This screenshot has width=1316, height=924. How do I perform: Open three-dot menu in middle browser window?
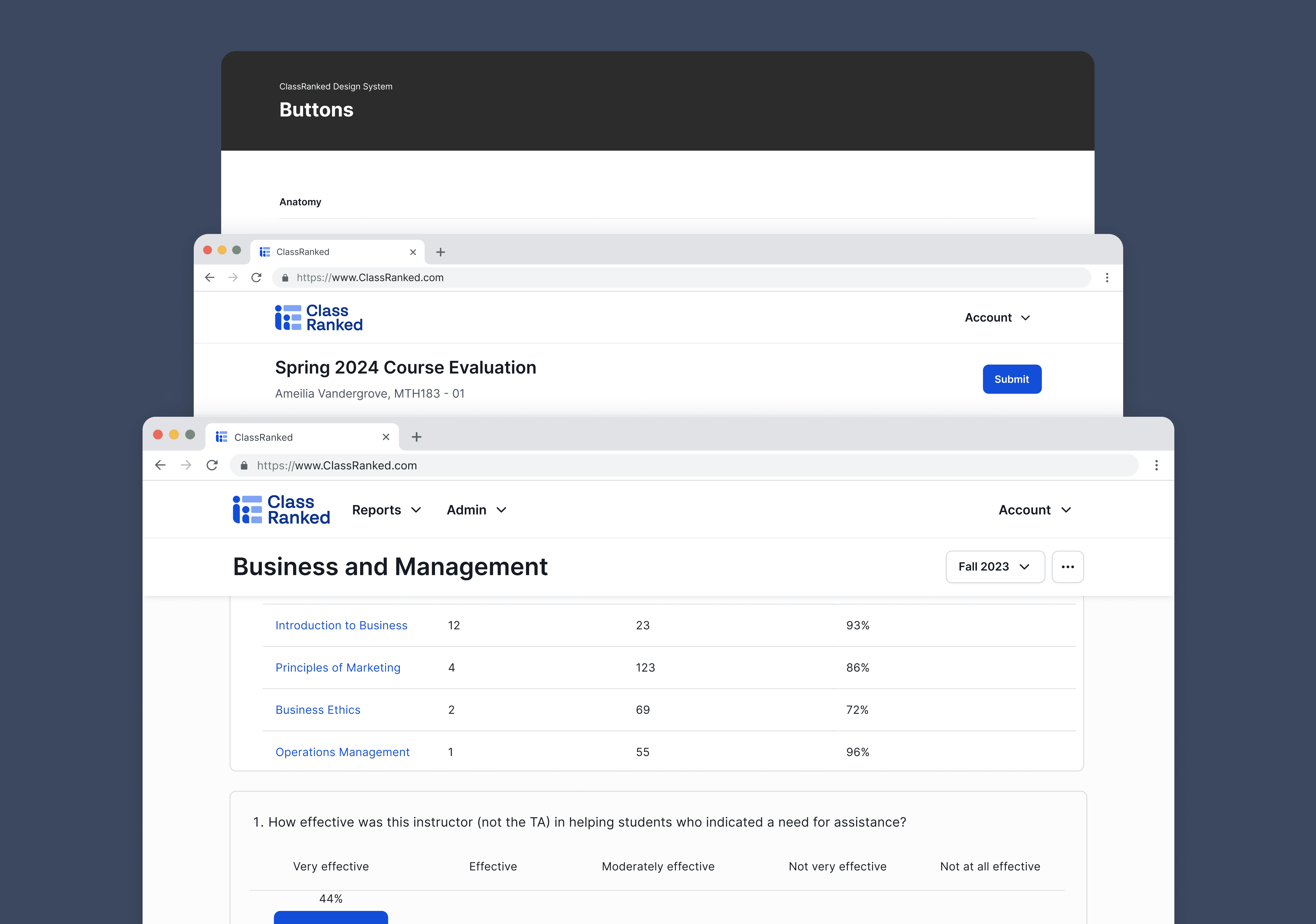coord(1107,277)
